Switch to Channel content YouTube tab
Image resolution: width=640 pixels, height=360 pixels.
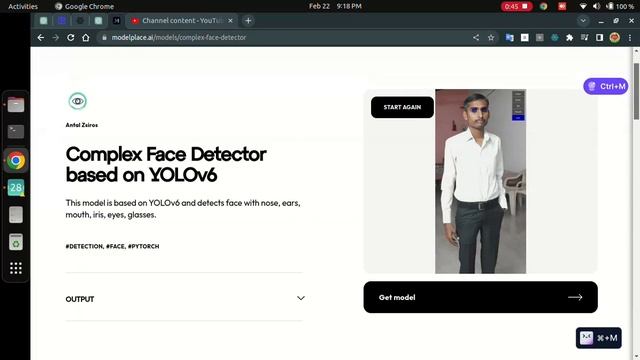[182, 20]
